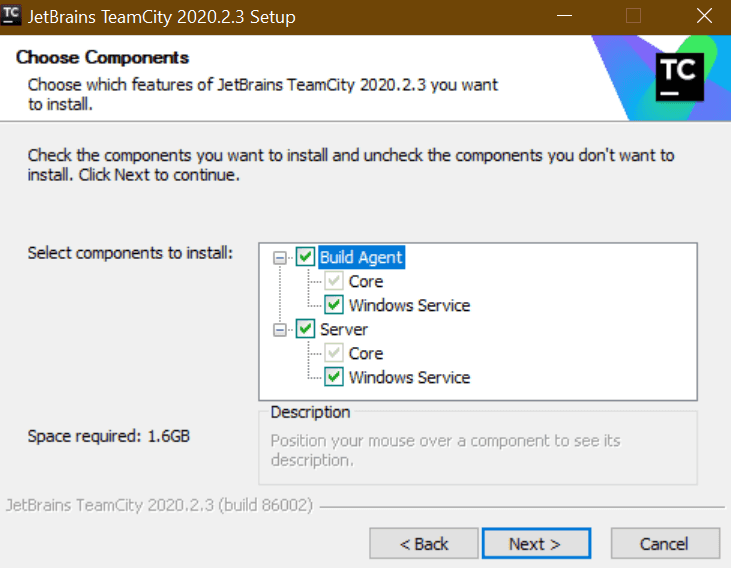Select Core label under Build Agent
731x568 pixels.
pos(366,282)
